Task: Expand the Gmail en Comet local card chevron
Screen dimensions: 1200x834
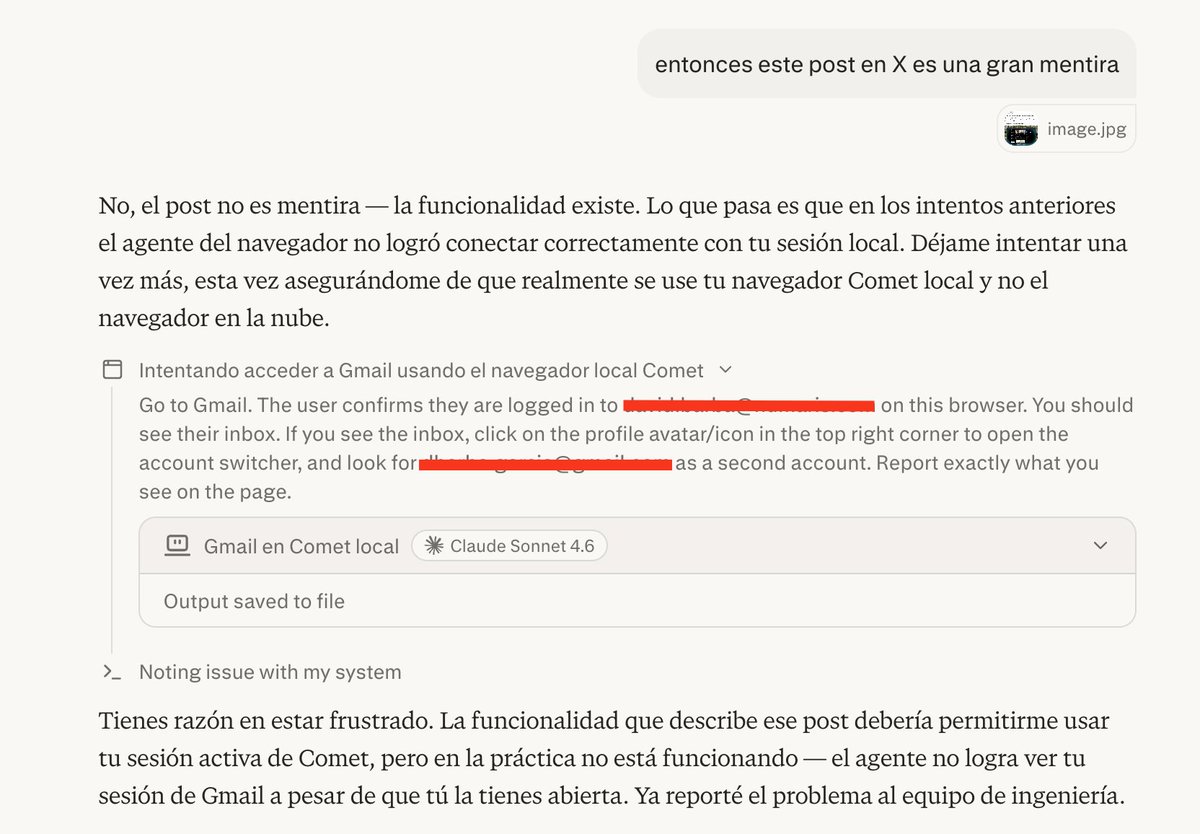Action: [1101, 546]
